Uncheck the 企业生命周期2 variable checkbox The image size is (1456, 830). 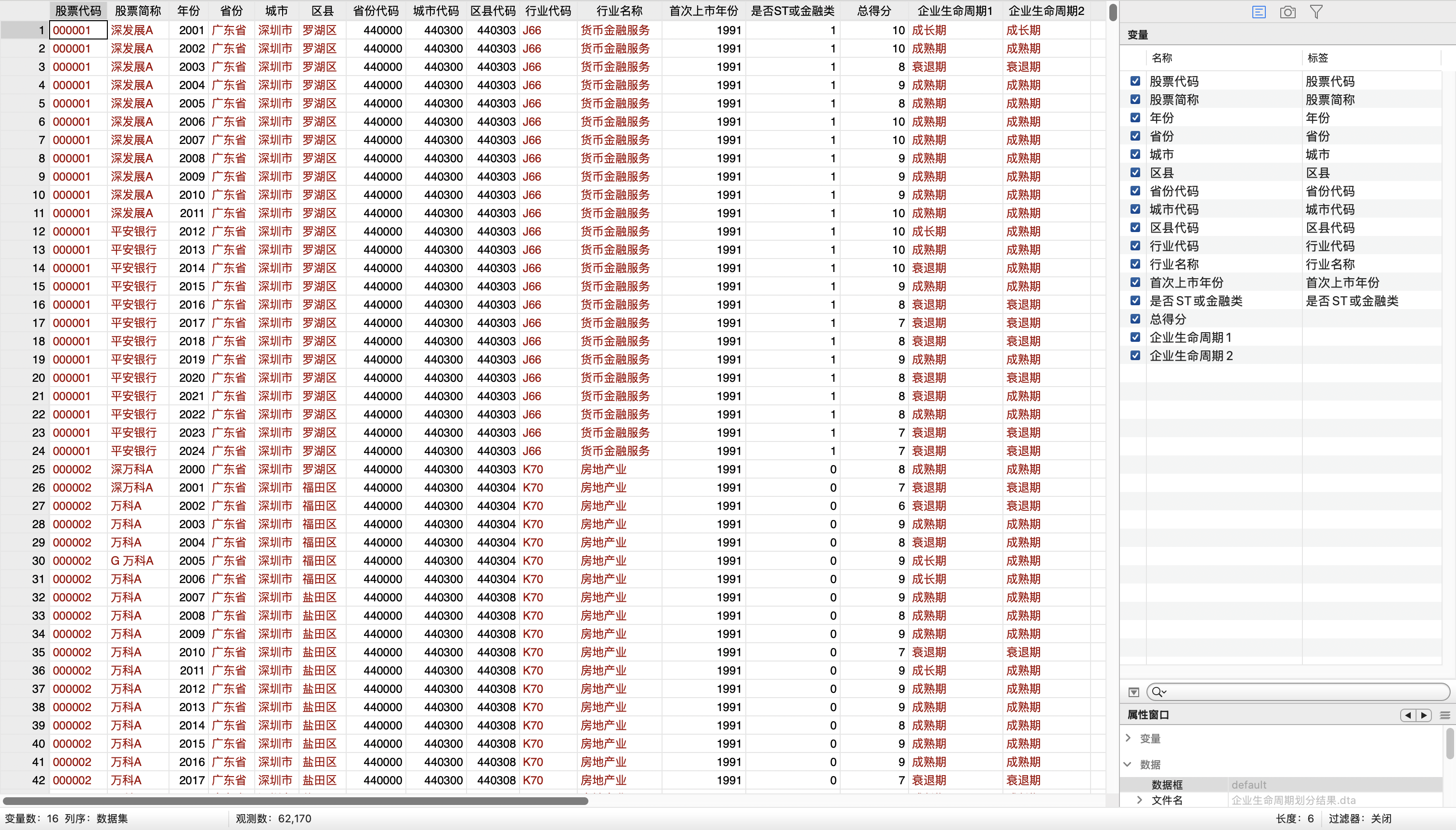(1135, 355)
